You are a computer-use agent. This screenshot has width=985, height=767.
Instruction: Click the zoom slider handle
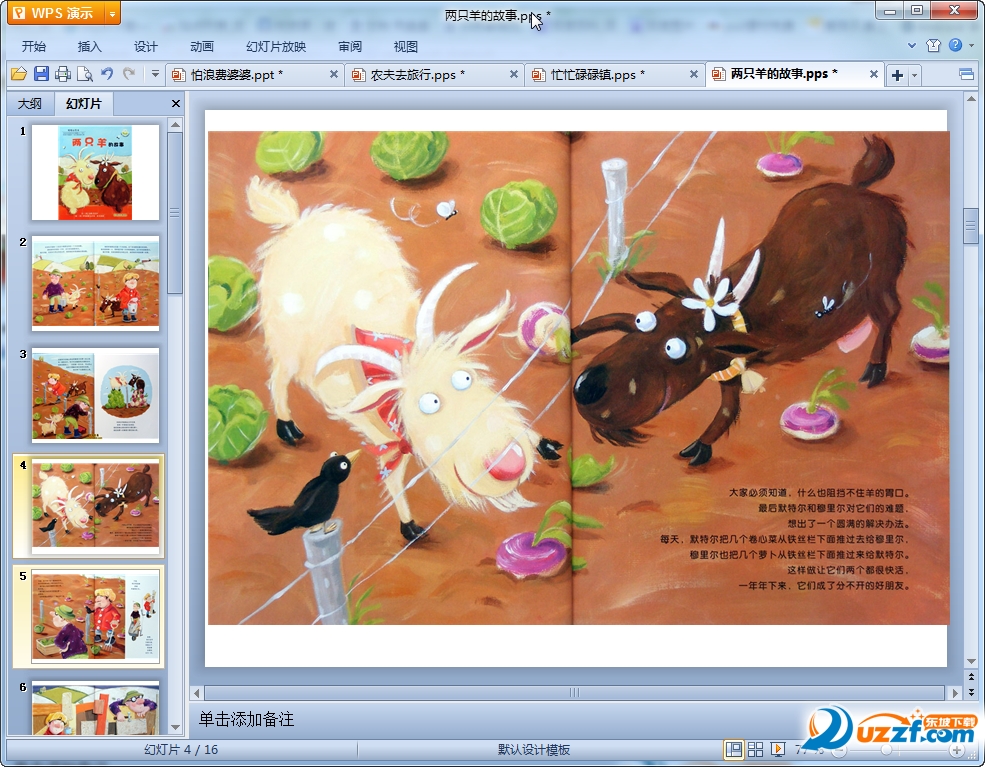(886, 750)
